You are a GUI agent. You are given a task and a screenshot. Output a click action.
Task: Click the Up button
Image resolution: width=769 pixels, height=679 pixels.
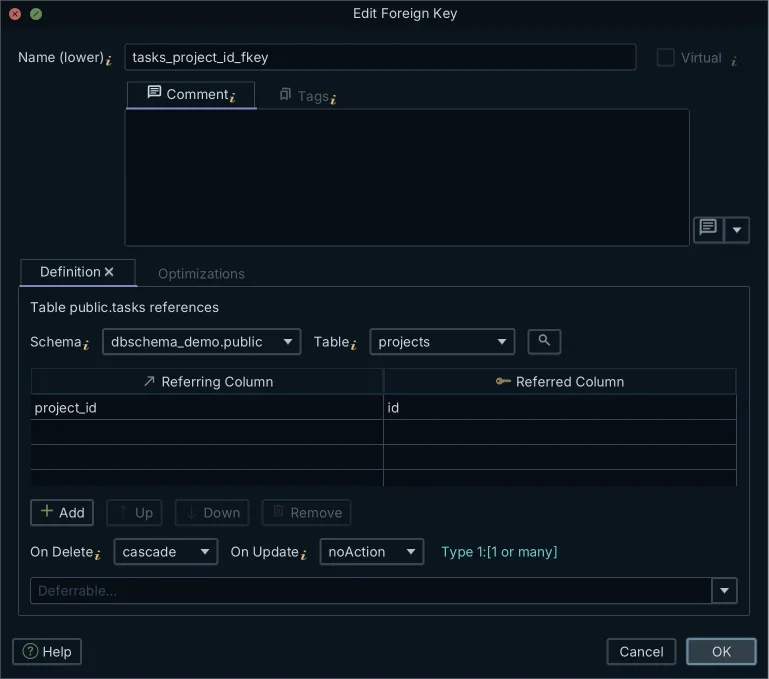point(134,513)
